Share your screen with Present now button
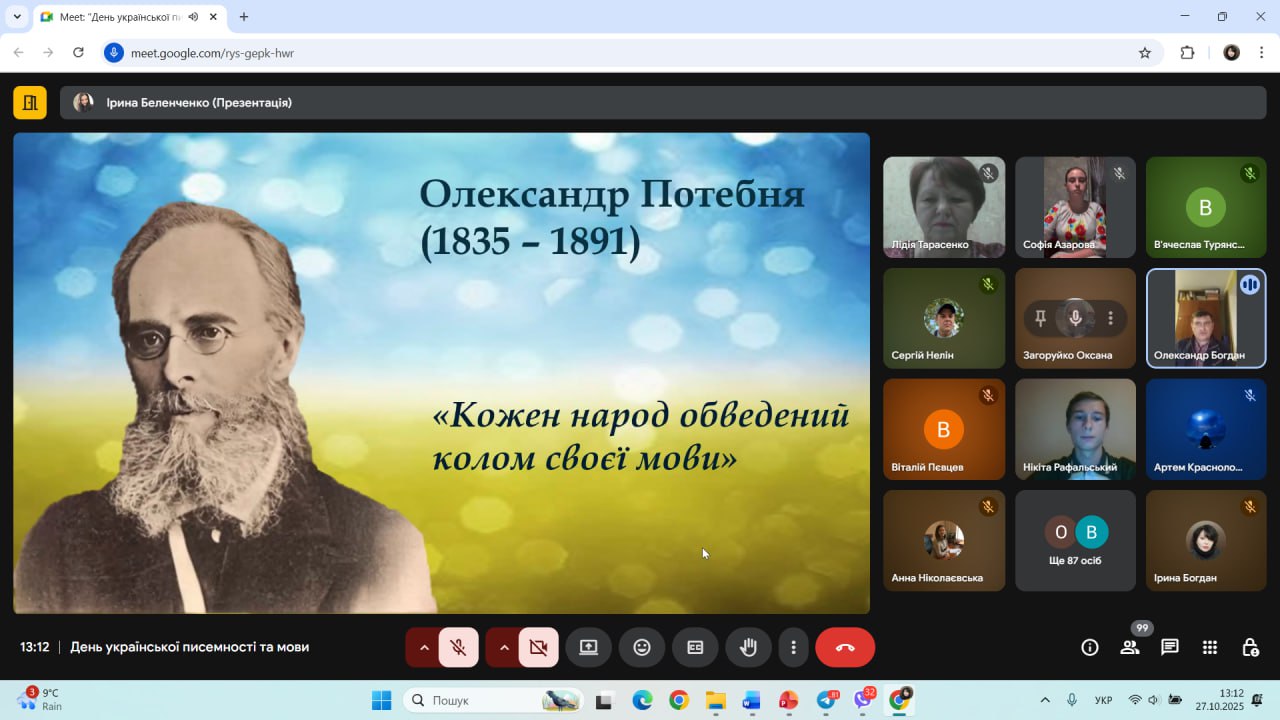 point(588,647)
